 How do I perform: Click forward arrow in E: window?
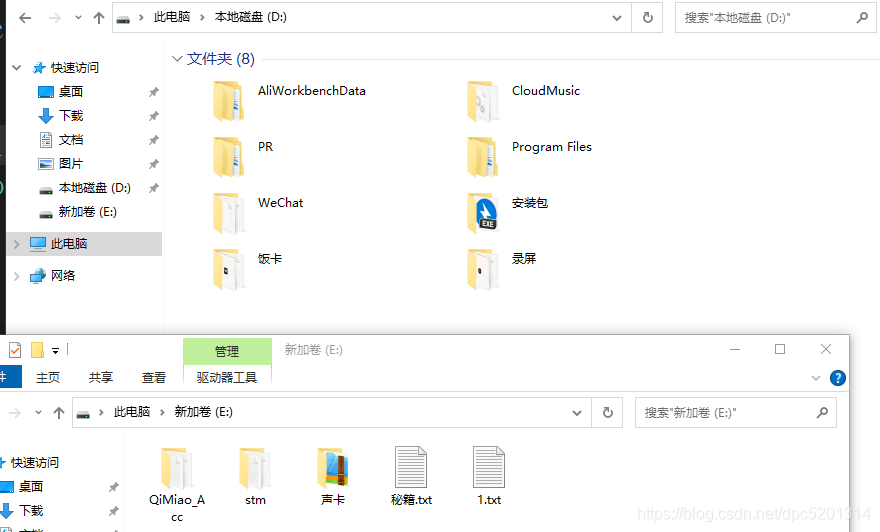click(x=15, y=413)
